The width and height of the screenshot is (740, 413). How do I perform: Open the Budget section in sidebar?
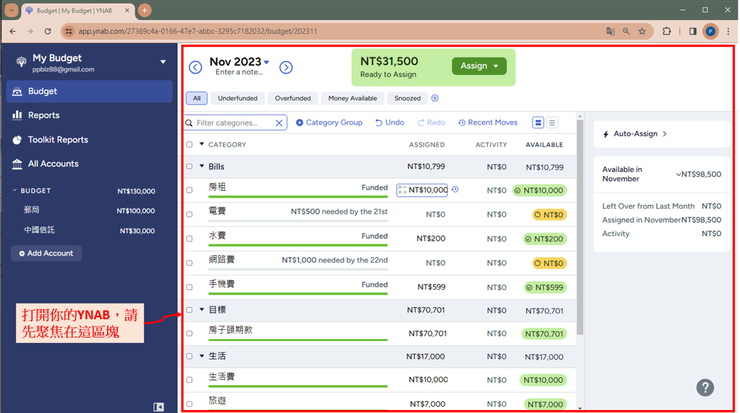coord(89,91)
